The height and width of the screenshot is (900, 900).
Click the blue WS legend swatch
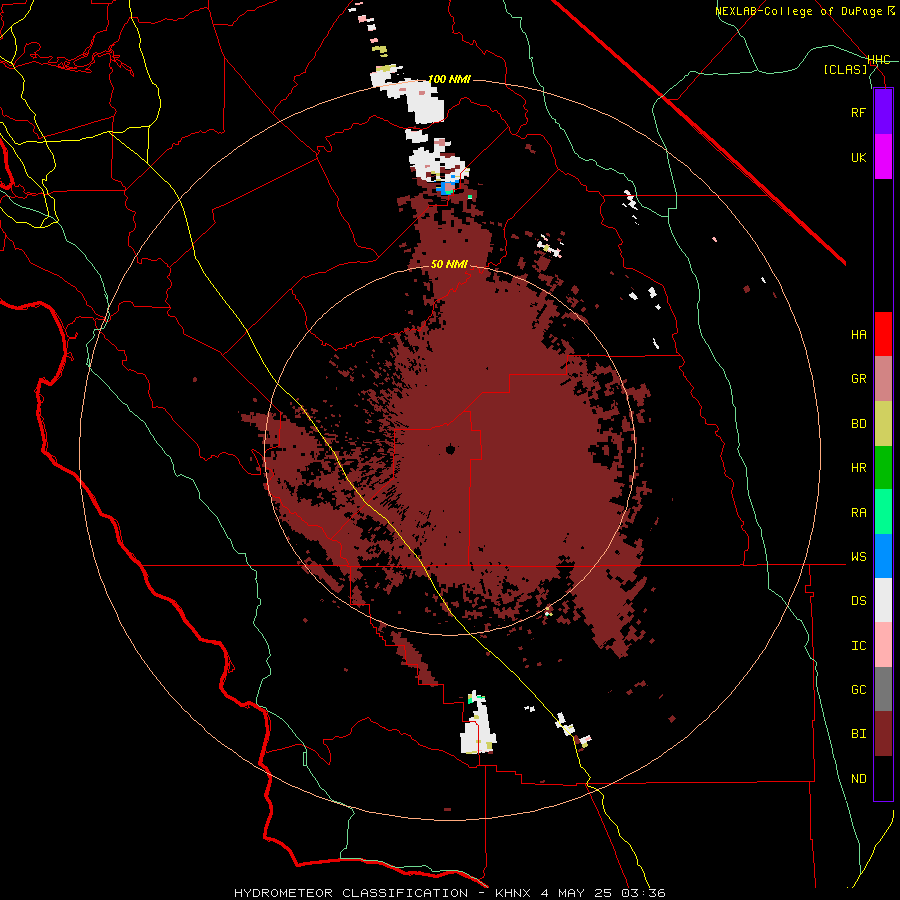883,556
